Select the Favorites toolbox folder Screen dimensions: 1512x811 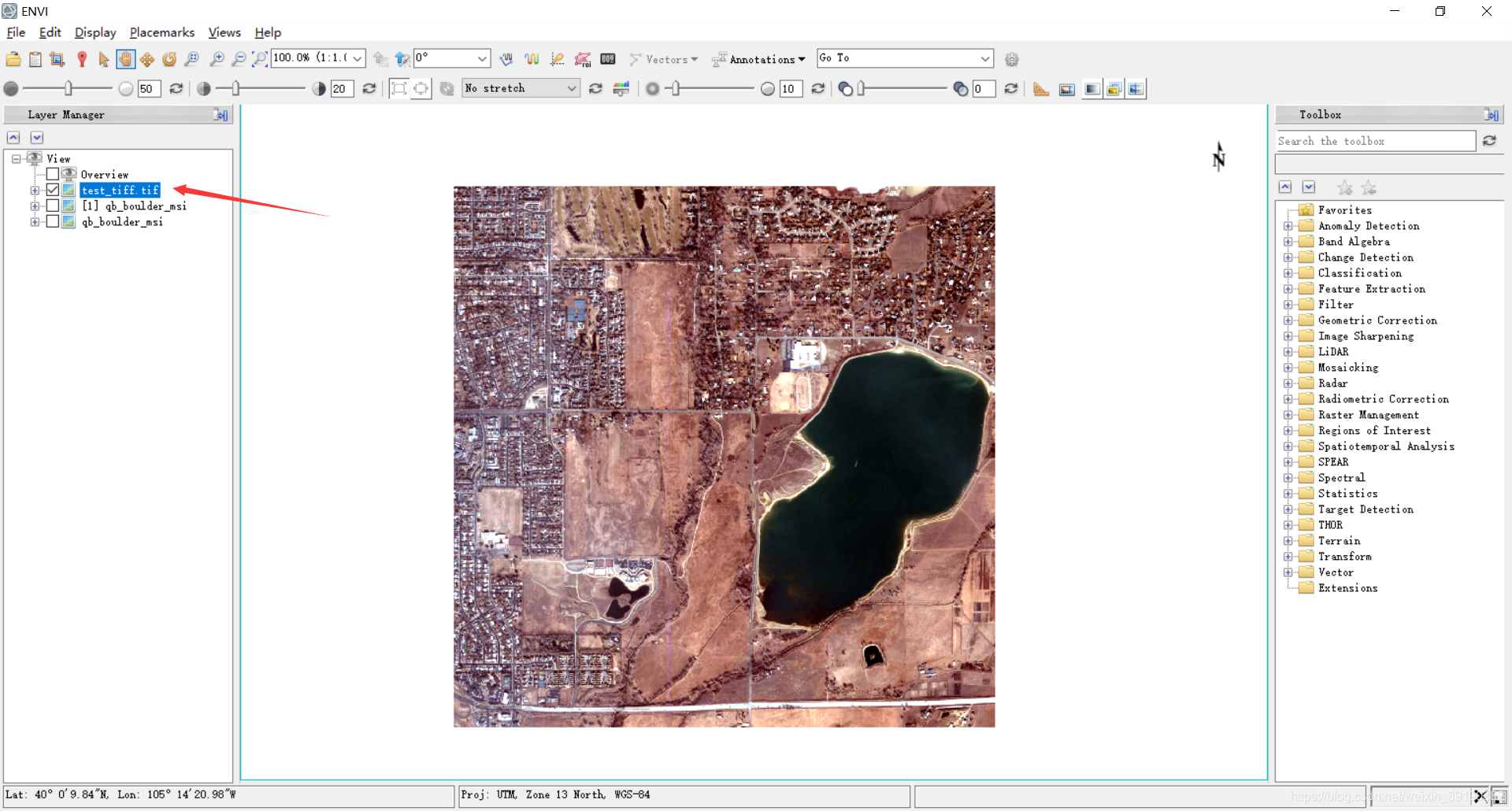click(1345, 210)
